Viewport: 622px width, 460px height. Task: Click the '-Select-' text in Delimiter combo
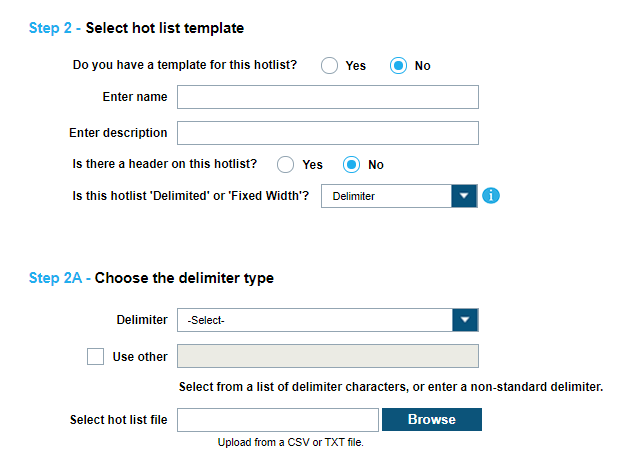tap(207, 321)
